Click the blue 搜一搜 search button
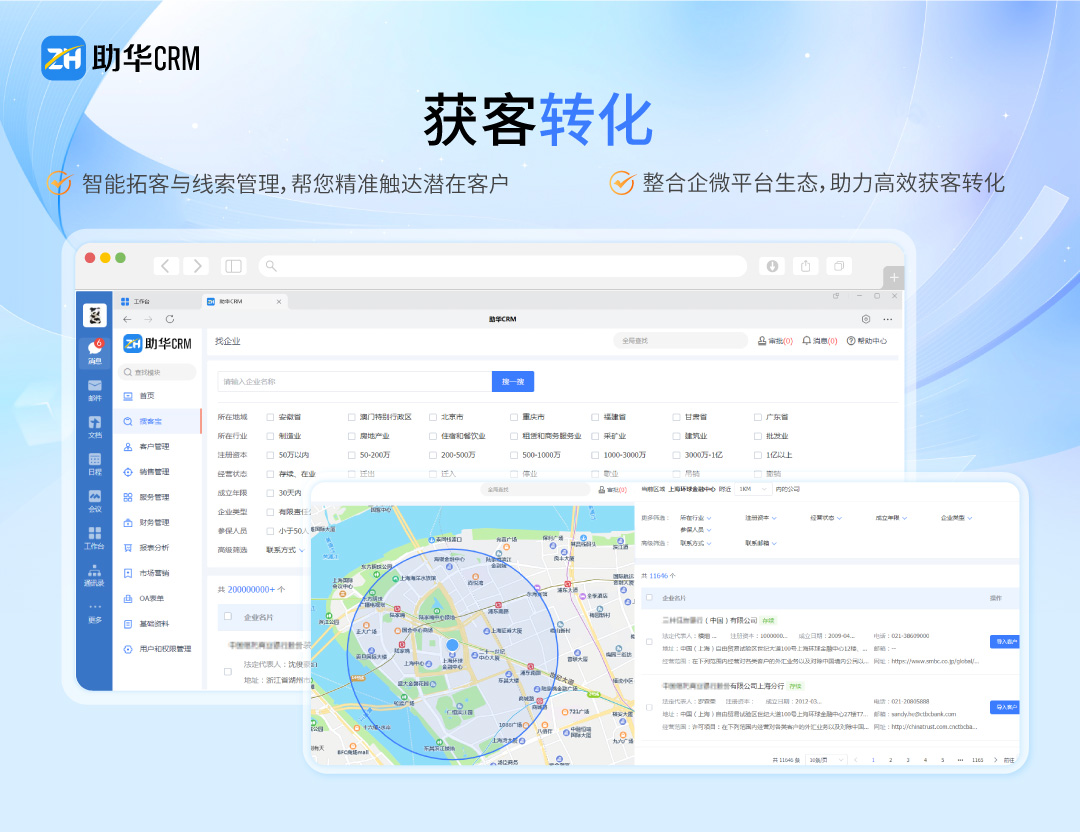Screen dimensions: 1080x832 513,382
